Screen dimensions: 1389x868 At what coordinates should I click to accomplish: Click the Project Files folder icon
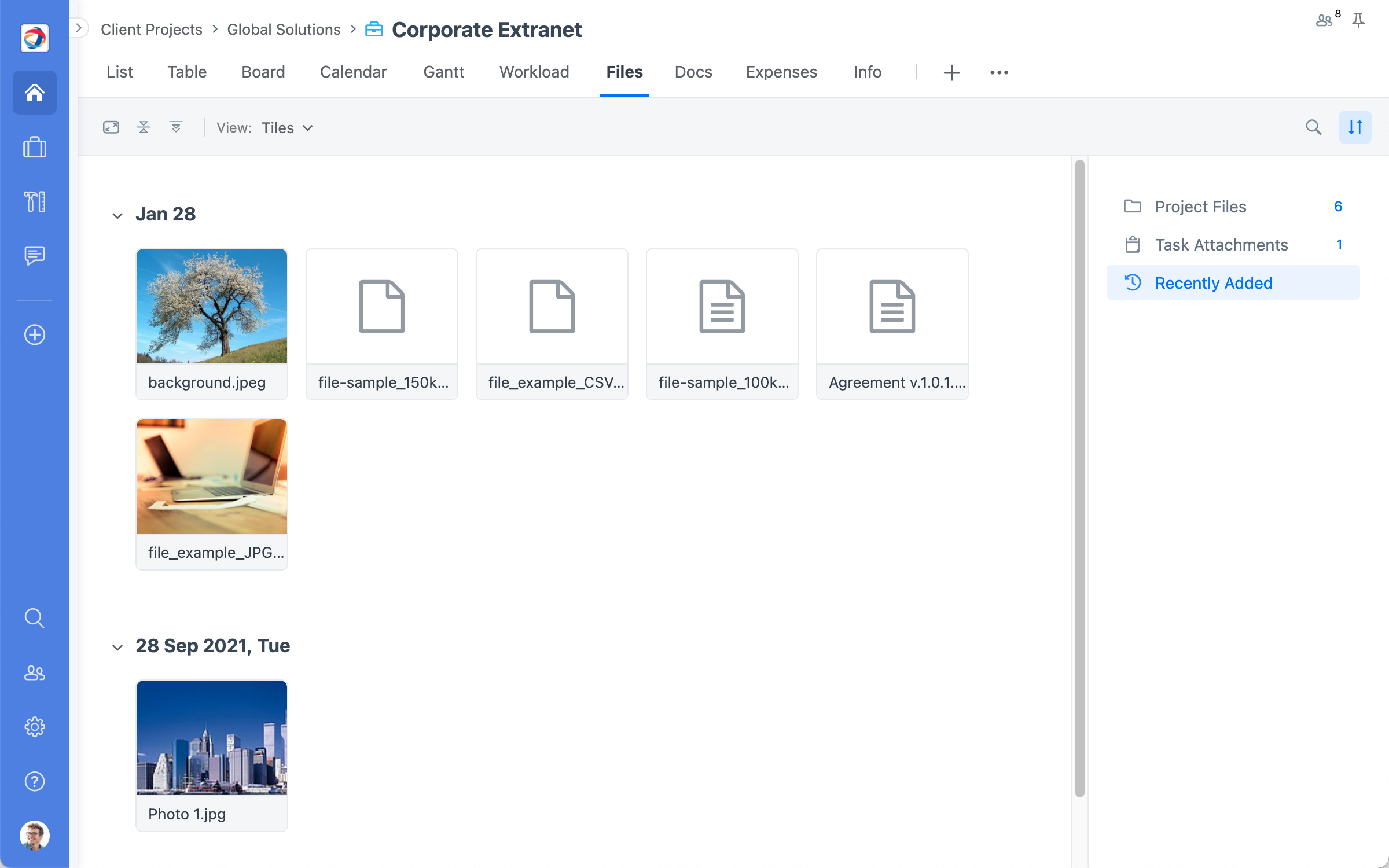point(1133,206)
